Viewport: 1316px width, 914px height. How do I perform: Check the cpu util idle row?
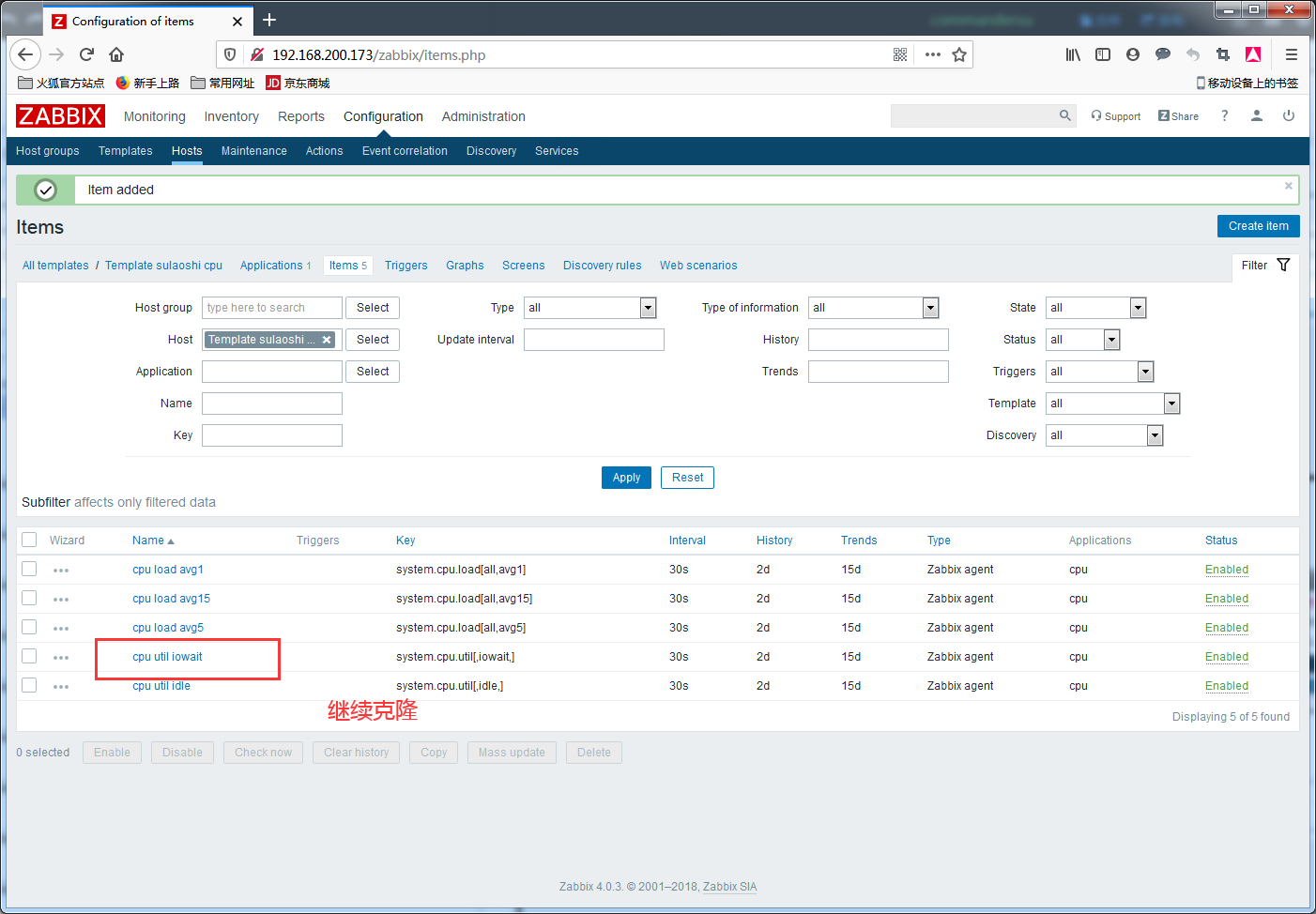pyautogui.click(x=29, y=685)
